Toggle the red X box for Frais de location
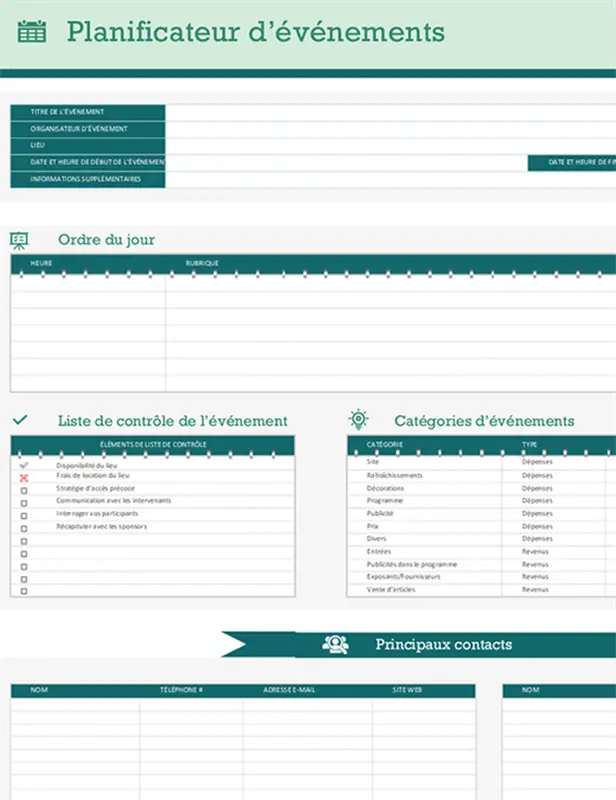This screenshot has width=616, height=800. point(23,478)
